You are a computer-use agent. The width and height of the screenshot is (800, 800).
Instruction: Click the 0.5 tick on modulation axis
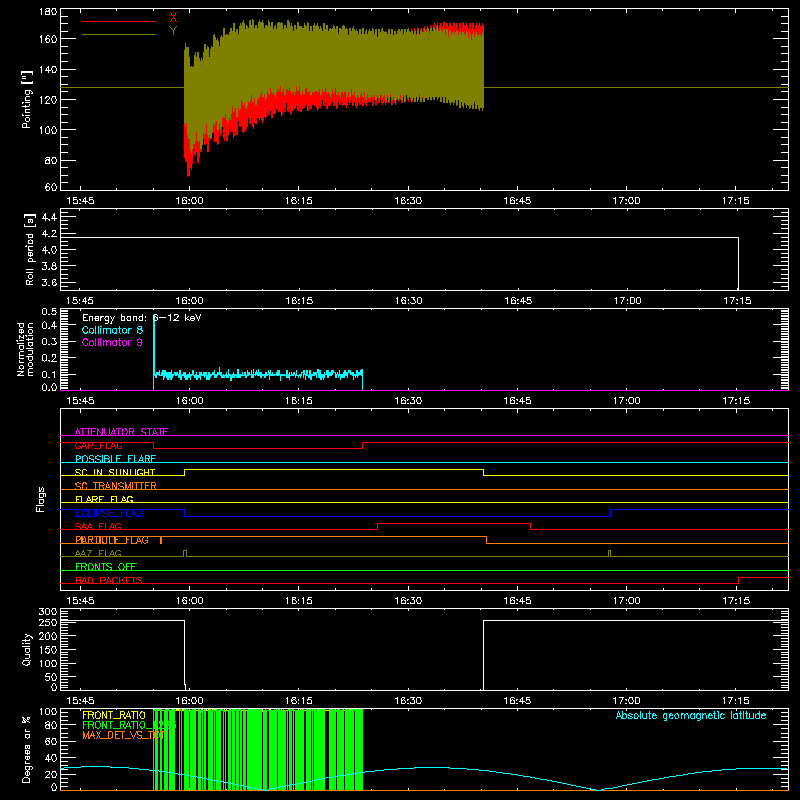click(x=49, y=312)
